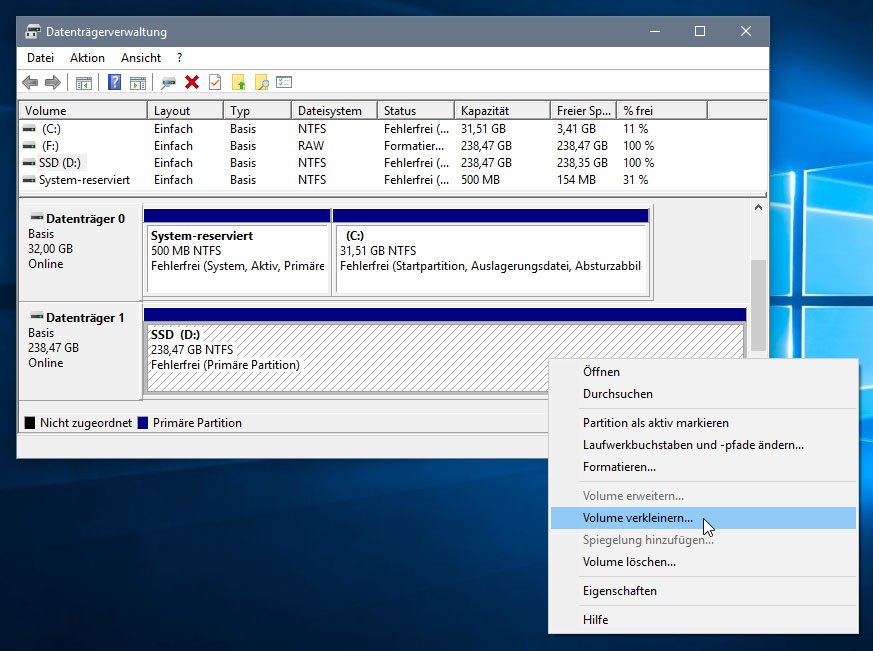Select the System-reserviert volume row
The height and width of the screenshot is (651, 873).
click(x=393, y=180)
